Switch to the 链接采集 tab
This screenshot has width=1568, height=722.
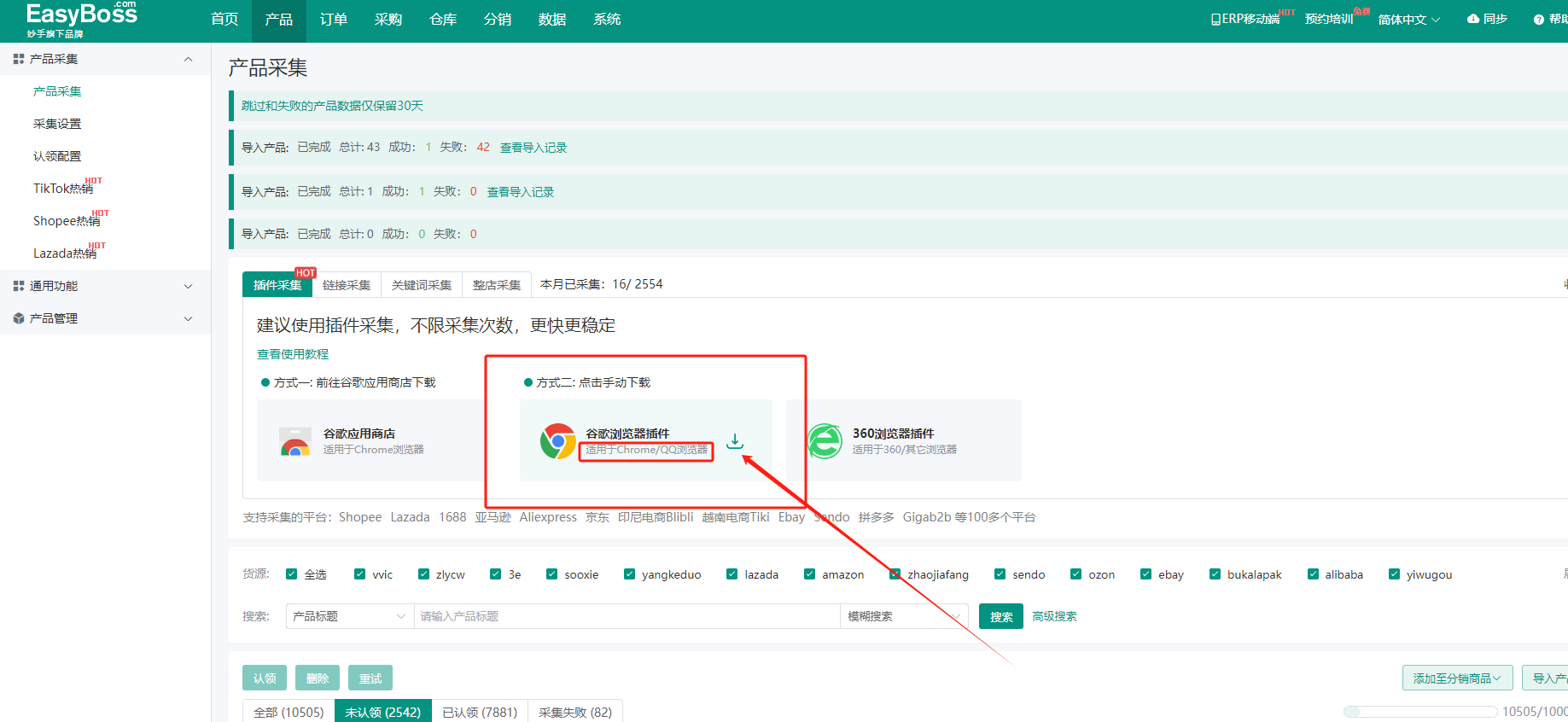coord(347,285)
